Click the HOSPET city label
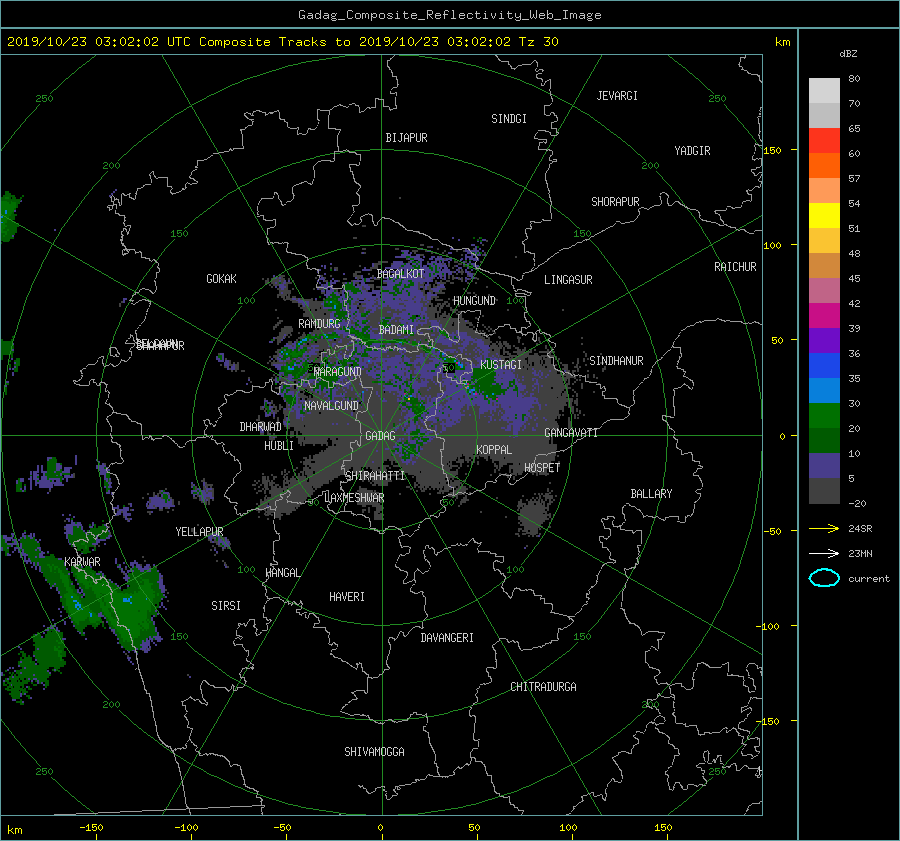This screenshot has width=900, height=841. point(542,468)
